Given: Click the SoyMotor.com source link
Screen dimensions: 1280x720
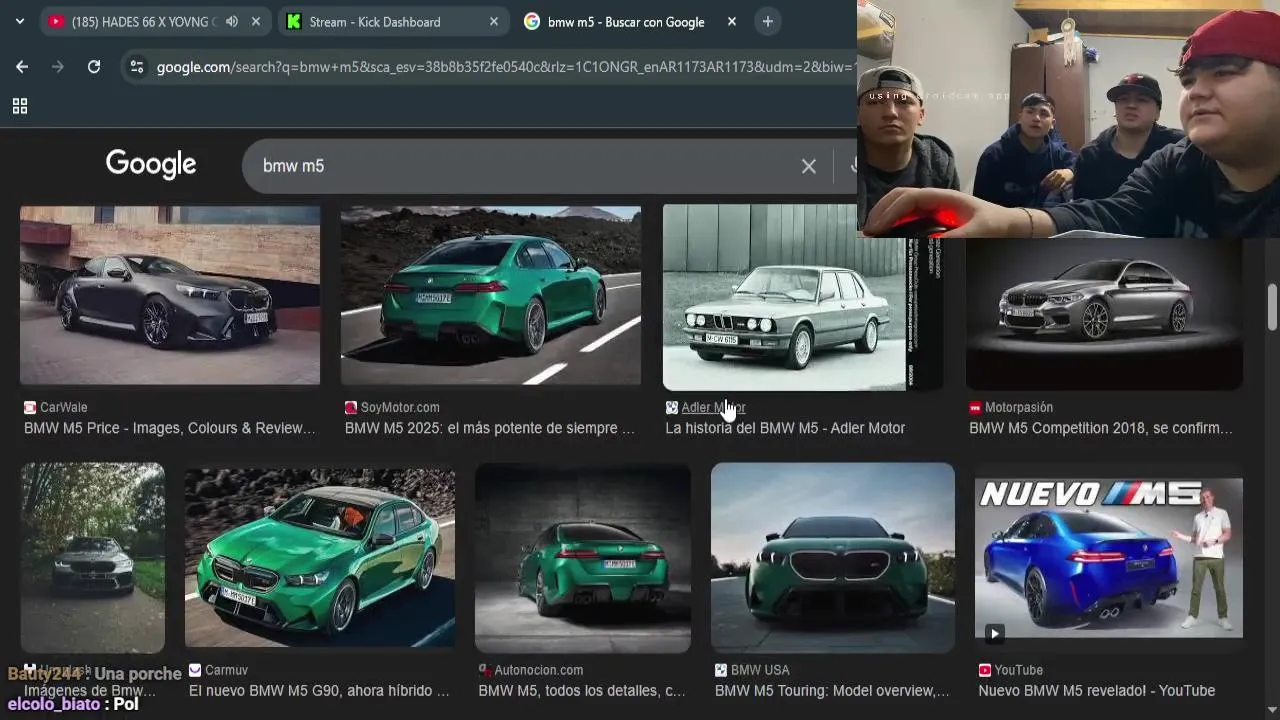Looking at the screenshot, I should [400, 407].
